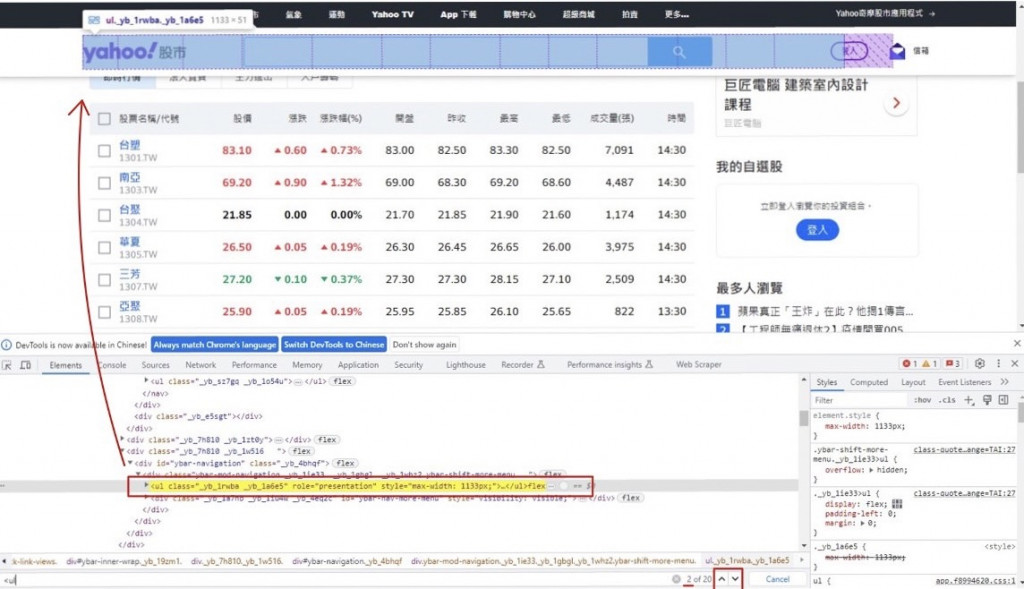The image size is (1024, 589).
Task: Click Switch DevTools to Chinese button
Action: pos(334,345)
